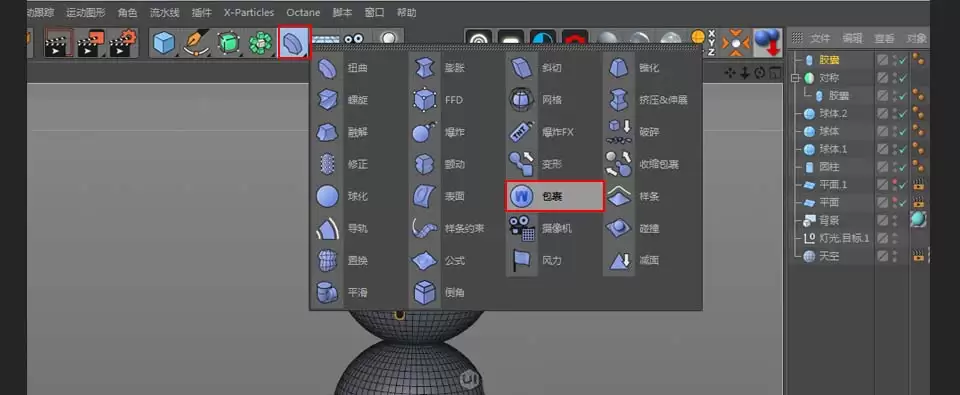
Task: Pick the 收缩包裹 (Shrink Wrap) deformer
Action: pyautogui.click(x=643, y=164)
